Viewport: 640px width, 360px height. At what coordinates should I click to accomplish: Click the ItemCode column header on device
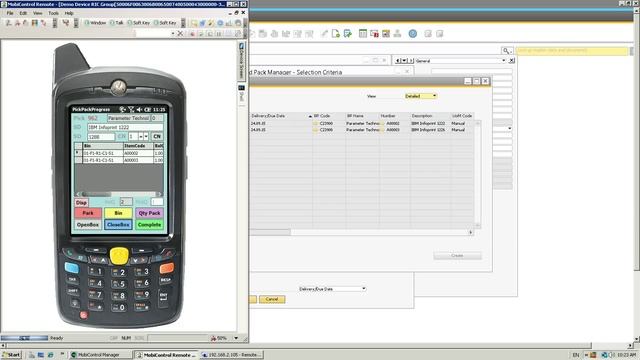[138, 146]
